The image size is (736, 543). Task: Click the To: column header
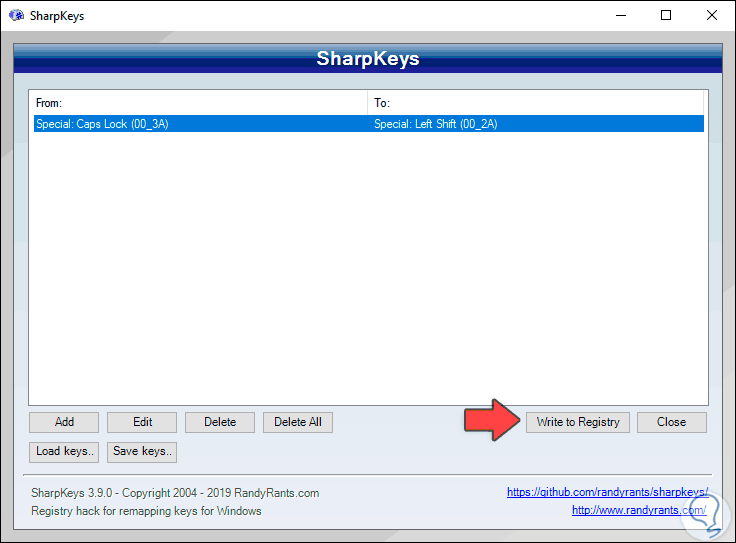tap(536, 103)
